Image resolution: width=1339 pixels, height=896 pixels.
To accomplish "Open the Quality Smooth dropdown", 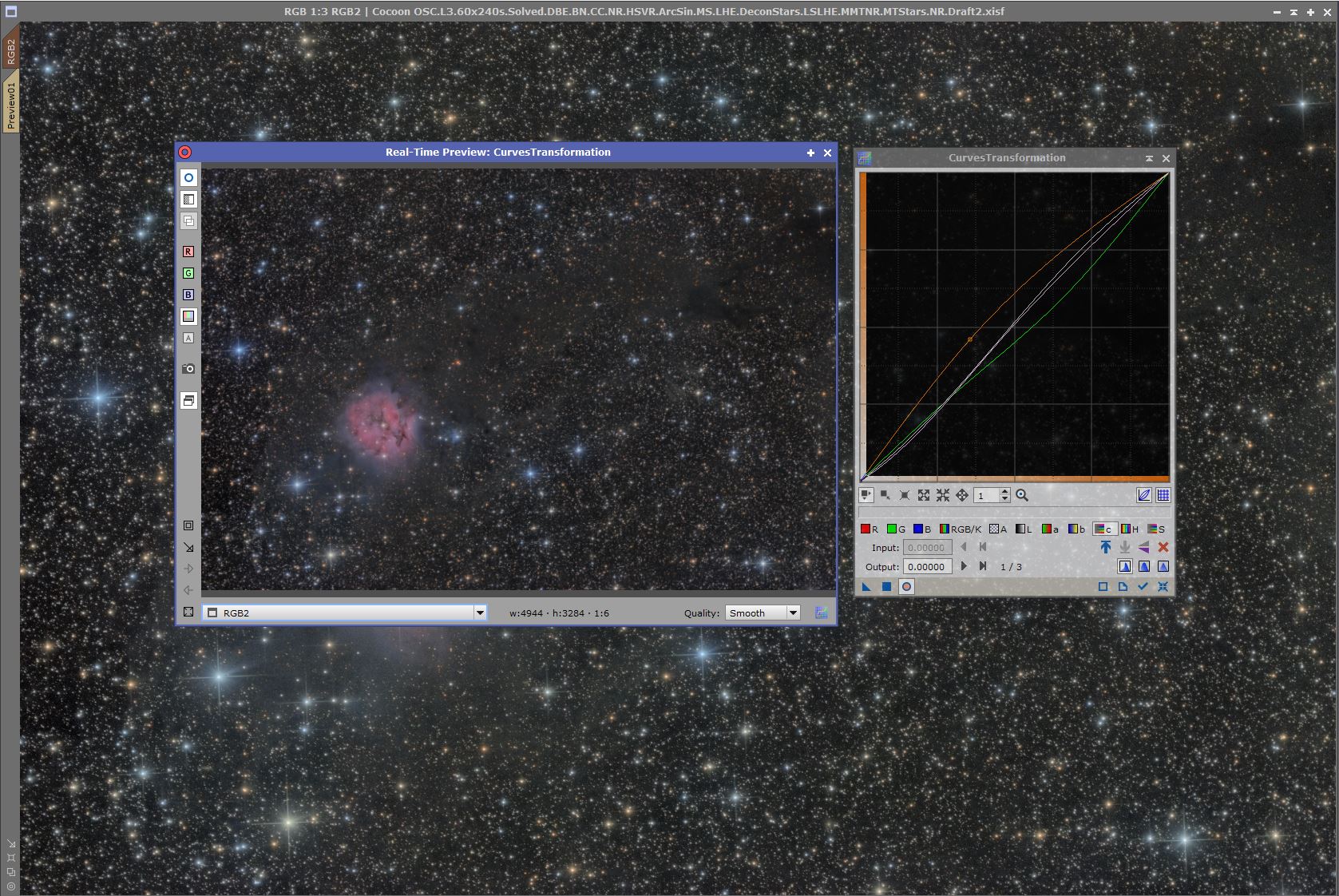I will (793, 613).
